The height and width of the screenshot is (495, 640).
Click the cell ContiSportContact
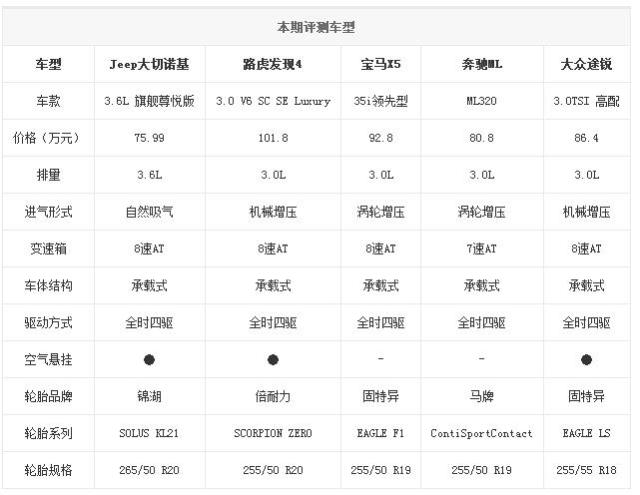click(x=482, y=433)
